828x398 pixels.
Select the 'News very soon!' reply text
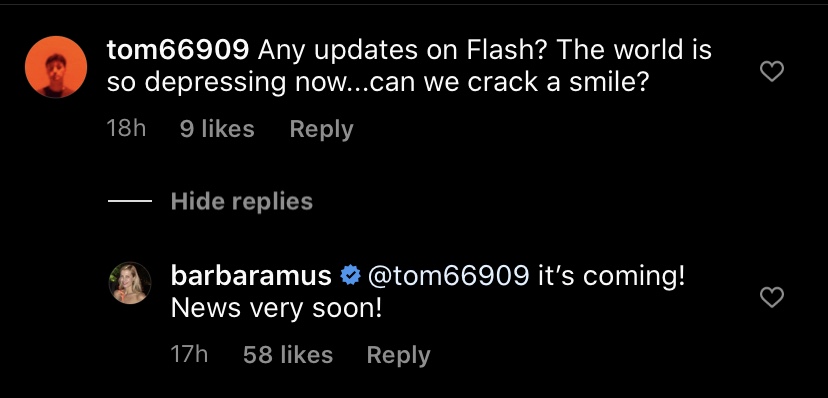[276, 310]
